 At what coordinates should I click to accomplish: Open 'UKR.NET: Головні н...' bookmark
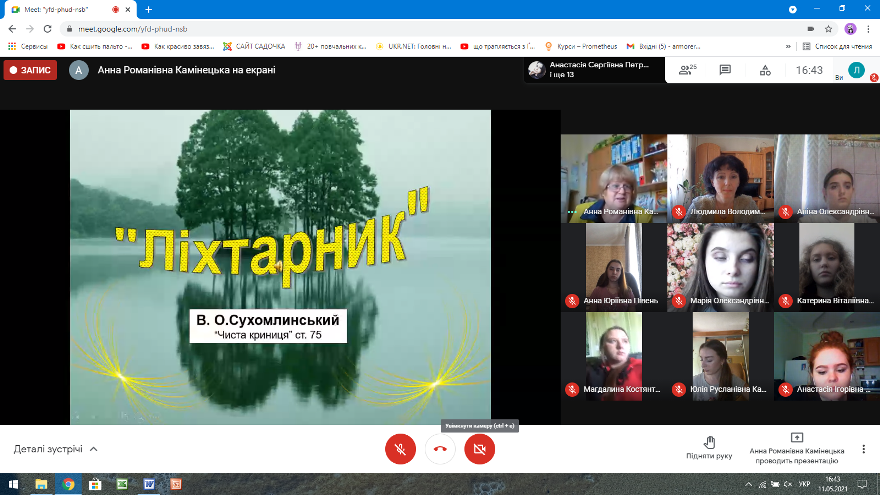pyautogui.click(x=413, y=47)
